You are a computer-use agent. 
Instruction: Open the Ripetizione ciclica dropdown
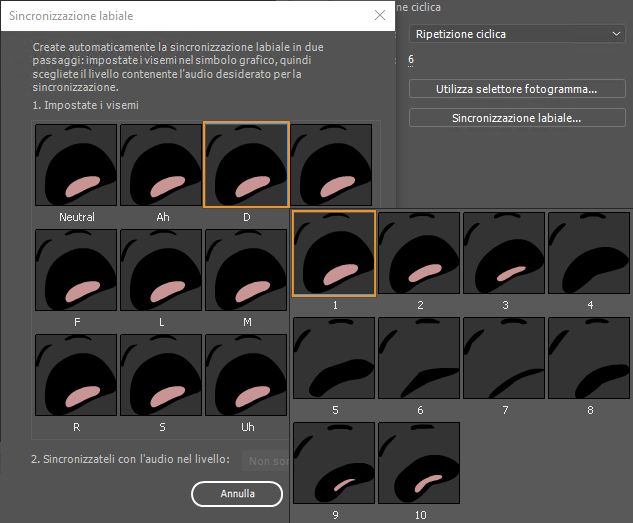(517, 34)
